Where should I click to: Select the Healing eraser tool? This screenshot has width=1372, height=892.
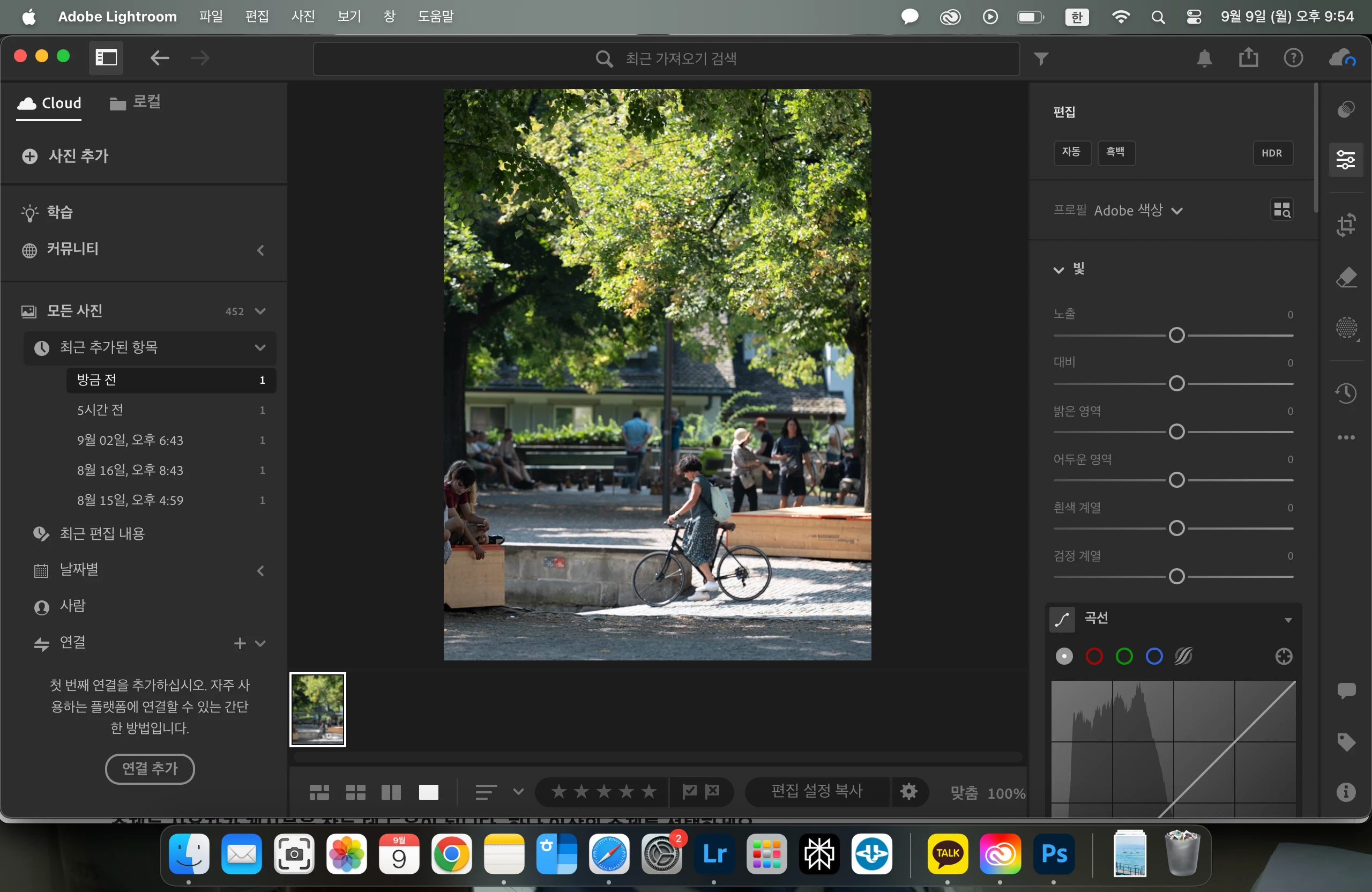[1346, 277]
